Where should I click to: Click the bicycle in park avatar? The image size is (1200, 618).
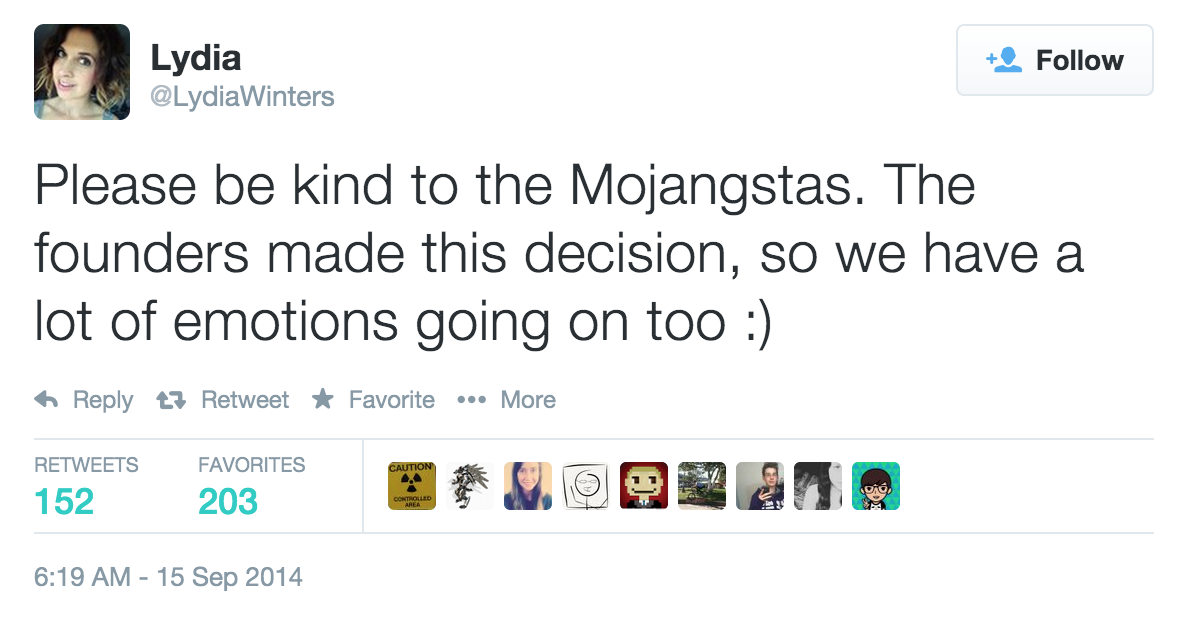702,486
